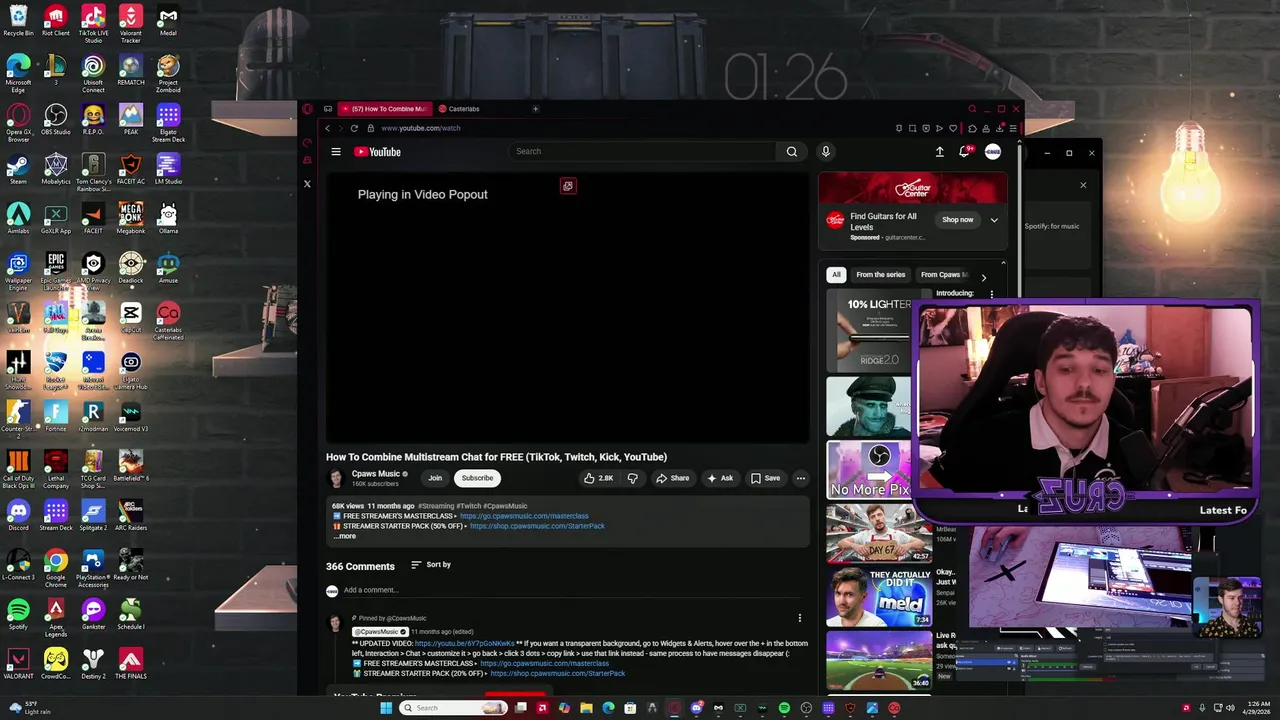Open the shop.cpawsmusic.com/StarterPack description link
Screen dimensions: 1280x720
tap(537, 526)
